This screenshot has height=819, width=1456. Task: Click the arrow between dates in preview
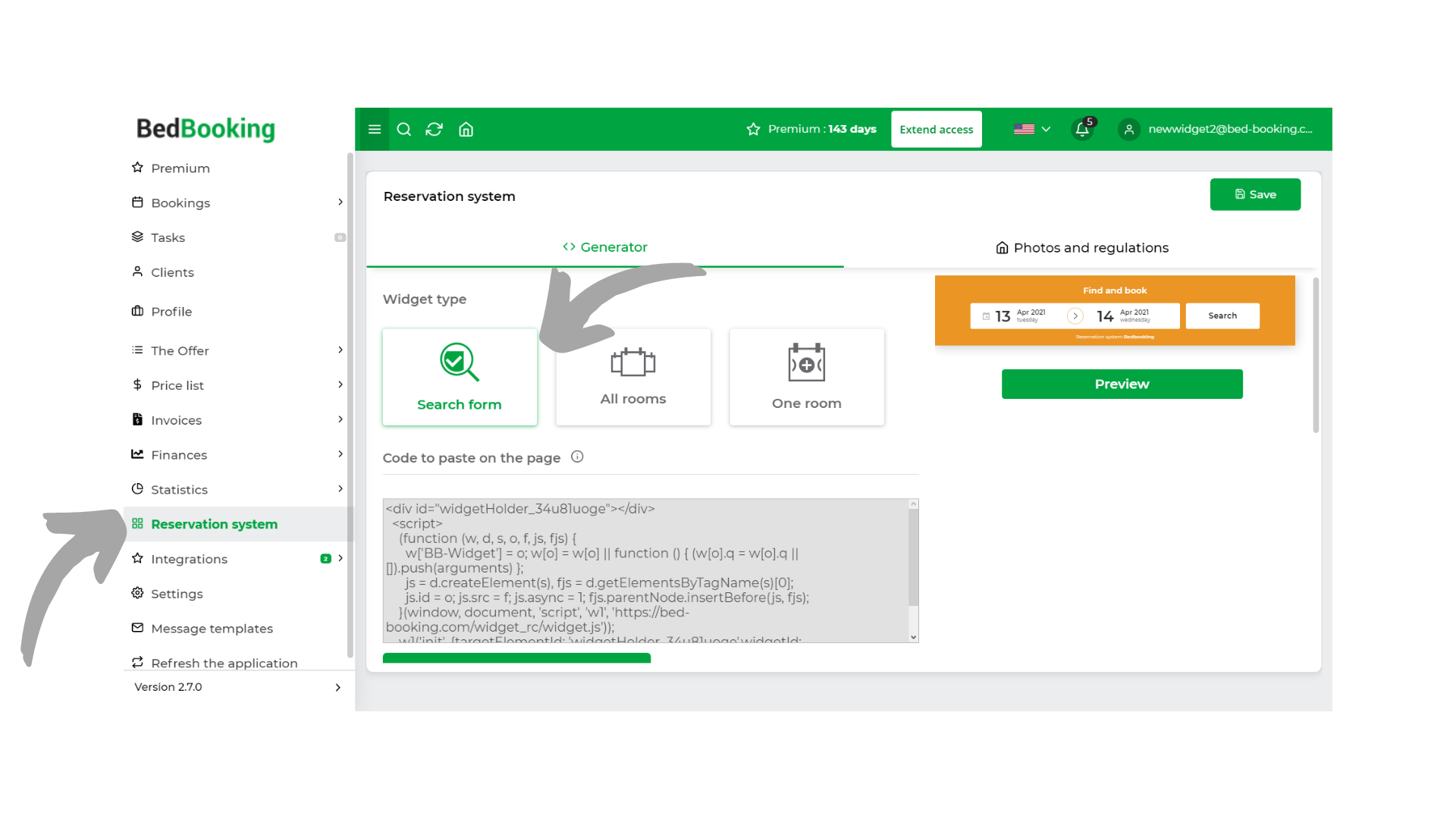pyautogui.click(x=1075, y=316)
